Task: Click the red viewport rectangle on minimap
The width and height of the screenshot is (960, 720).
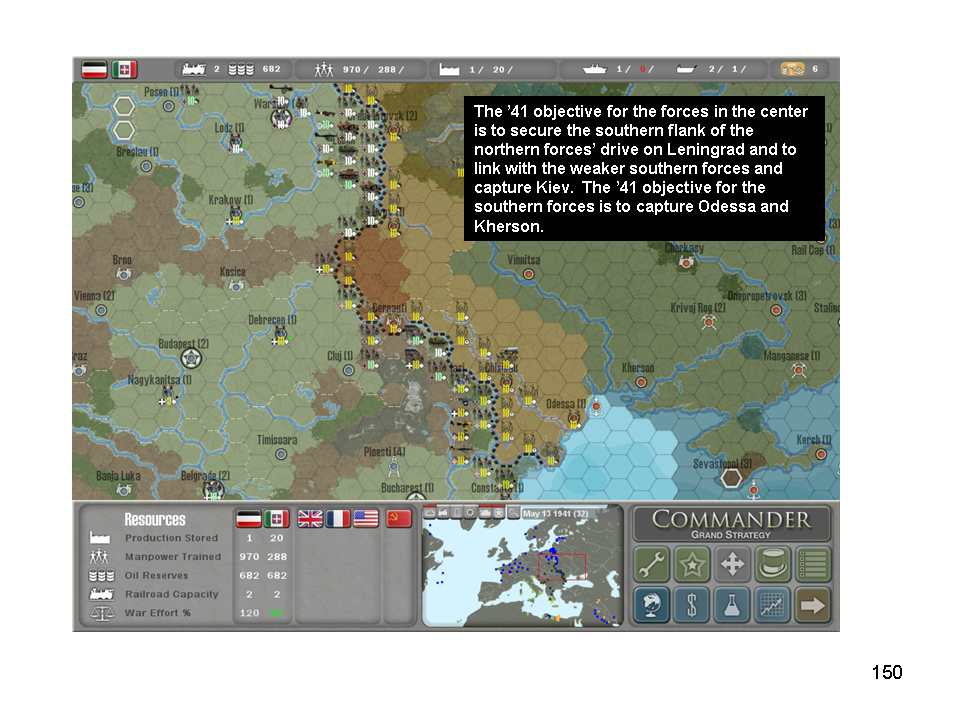Action: [x=561, y=564]
